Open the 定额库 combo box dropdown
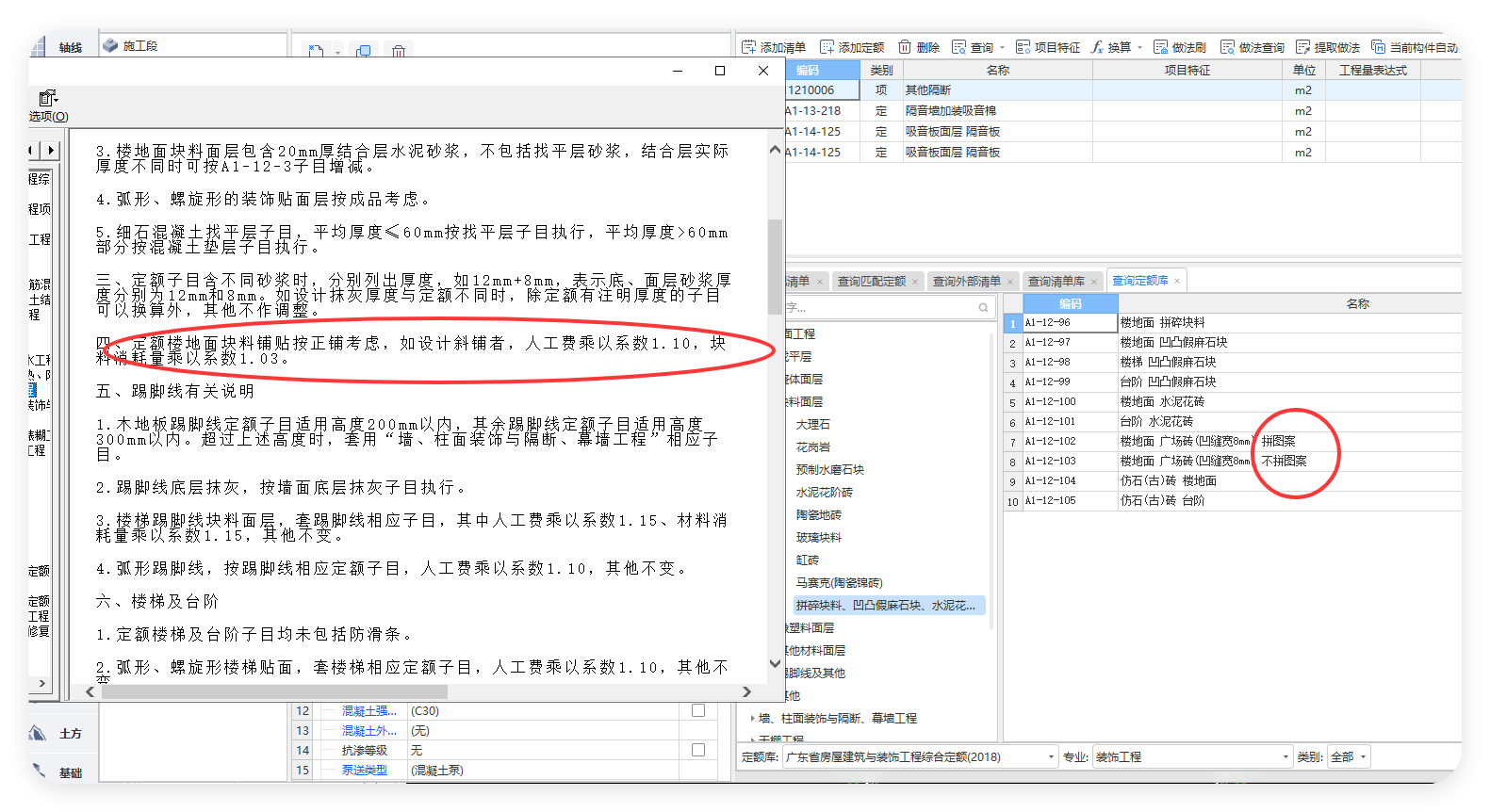 click(1051, 757)
